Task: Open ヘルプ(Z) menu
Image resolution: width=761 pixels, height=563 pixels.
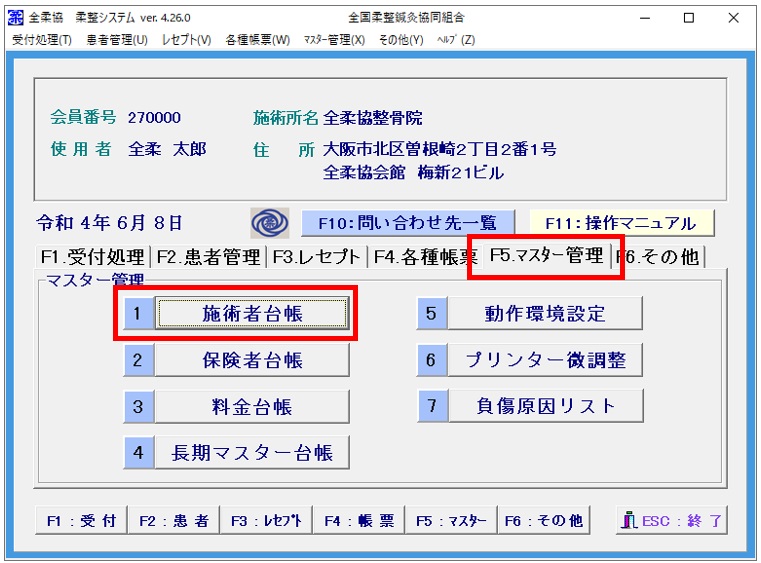Action: pos(454,40)
